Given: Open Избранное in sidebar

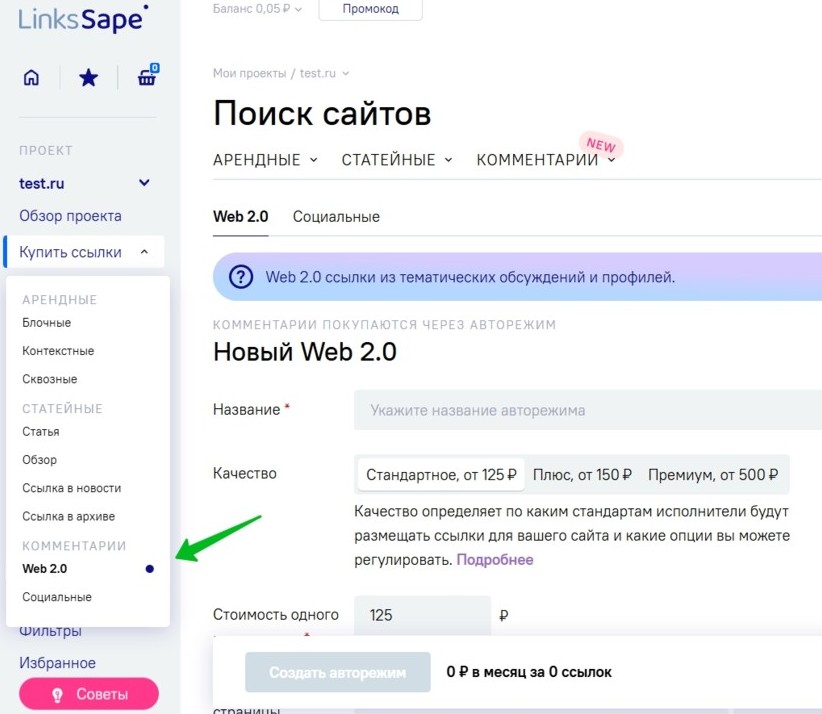Looking at the screenshot, I should click(x=58, y=663).
